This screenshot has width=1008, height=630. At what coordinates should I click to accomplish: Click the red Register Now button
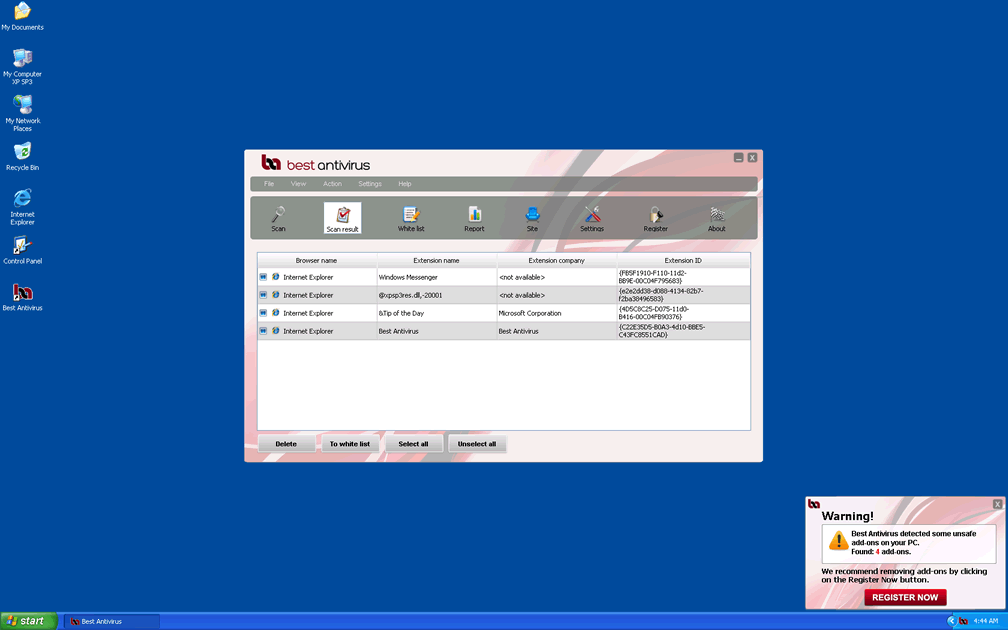905,597
